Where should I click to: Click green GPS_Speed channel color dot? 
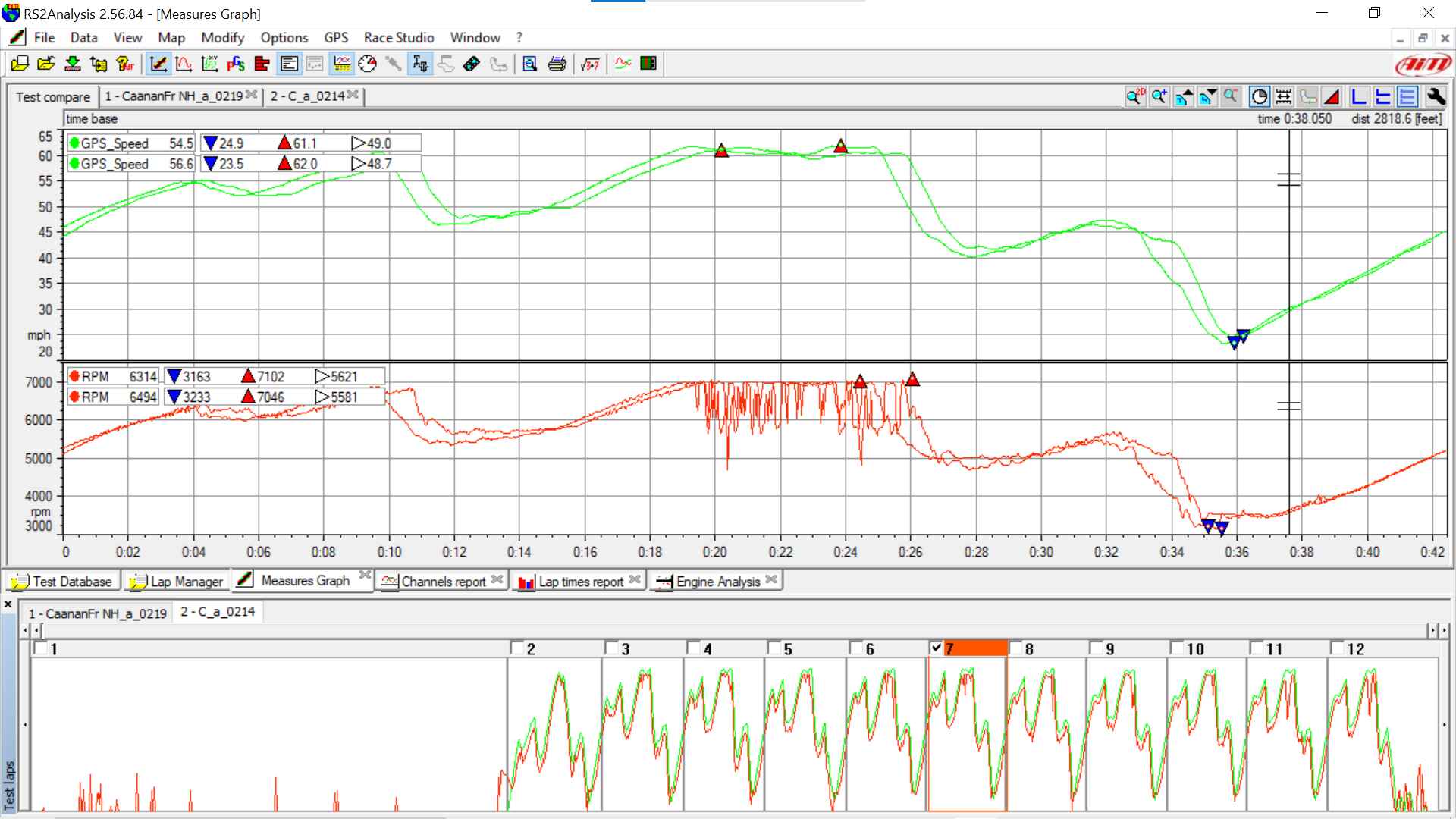[74, 143]
